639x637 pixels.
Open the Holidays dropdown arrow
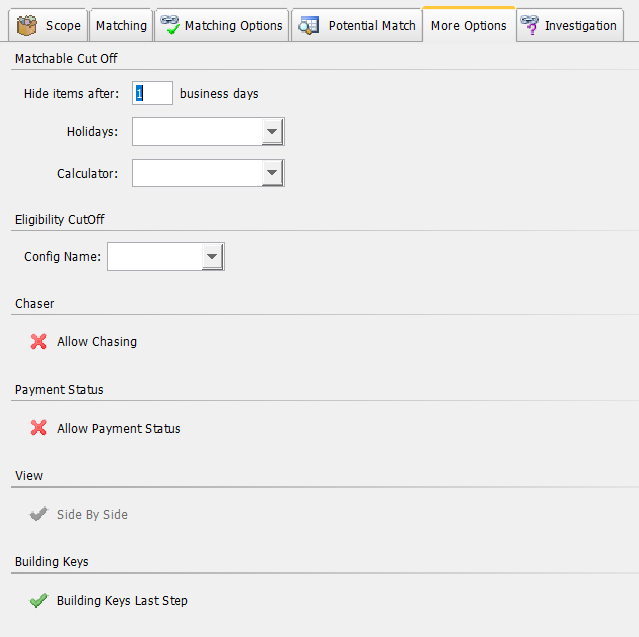(x=272, y=132)
